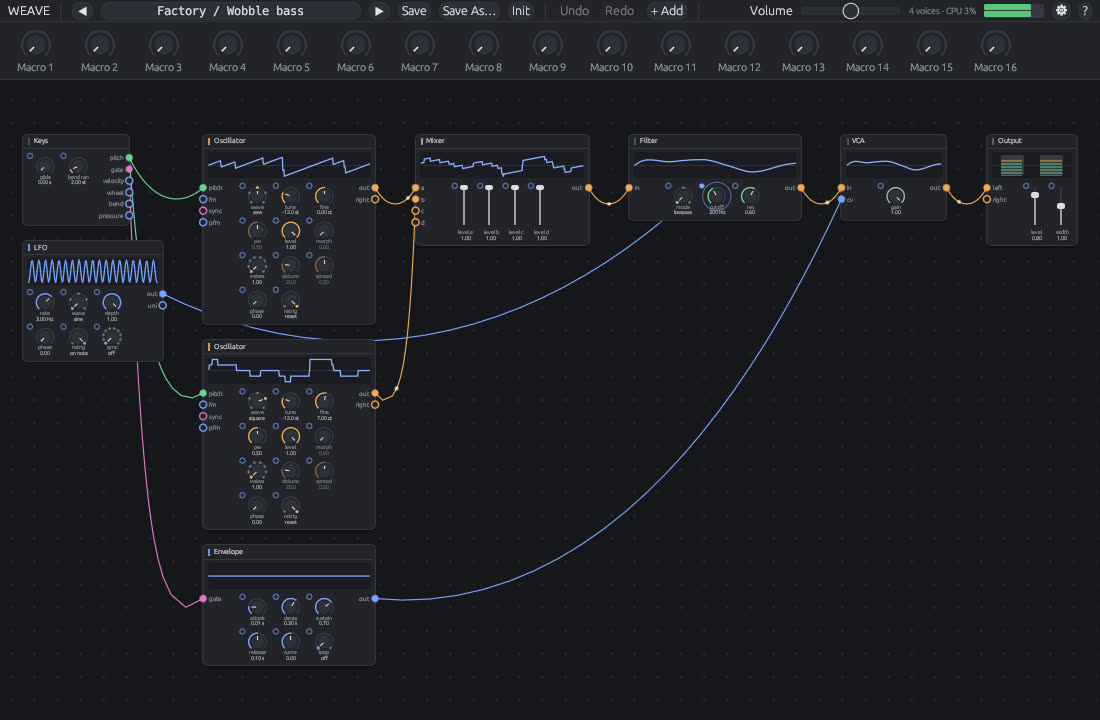Click the VCA gain knob
This screenshot has width=1100, height=720.
click(895, 196)
